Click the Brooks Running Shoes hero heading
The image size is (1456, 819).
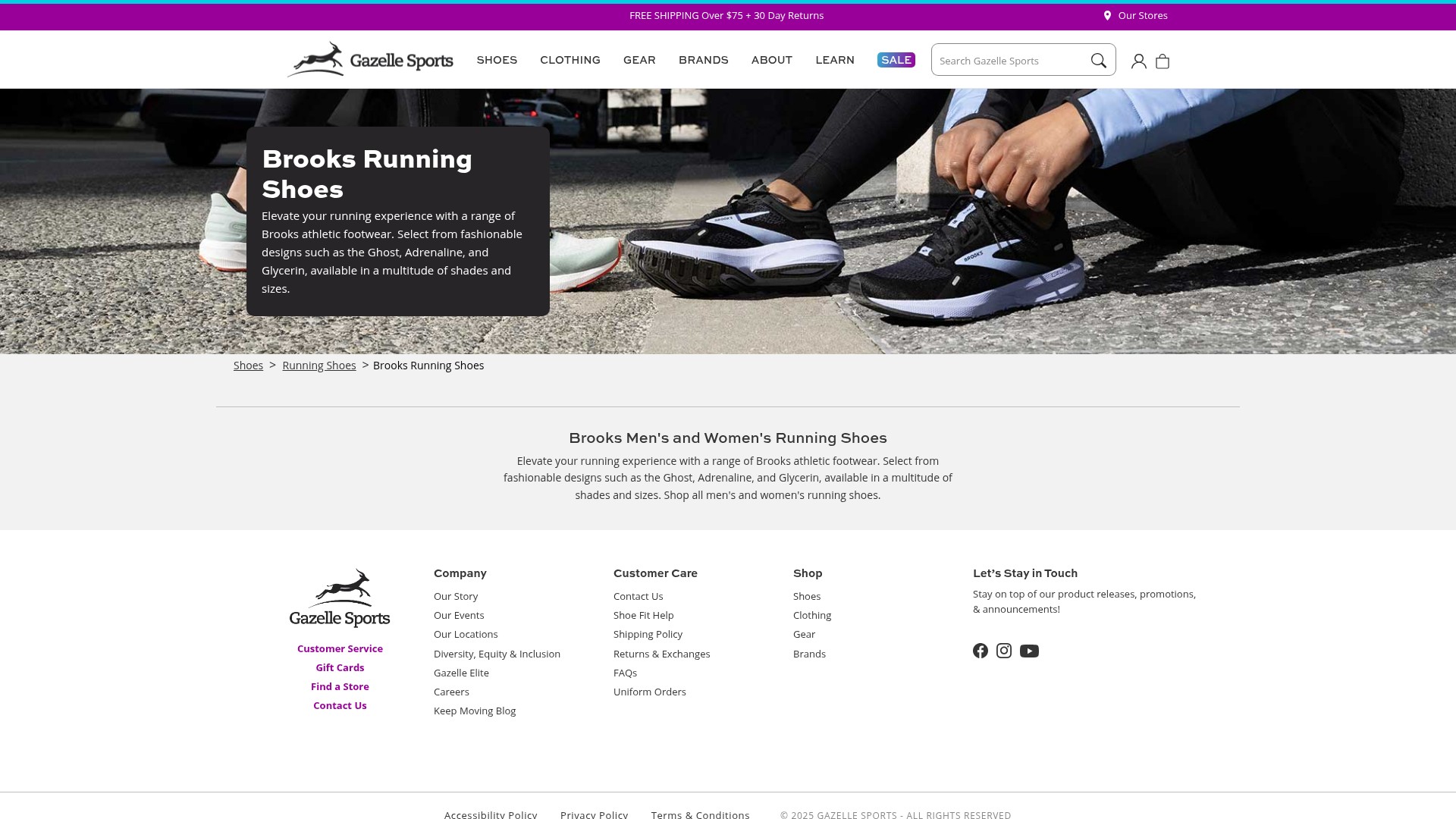click(367, 174)
